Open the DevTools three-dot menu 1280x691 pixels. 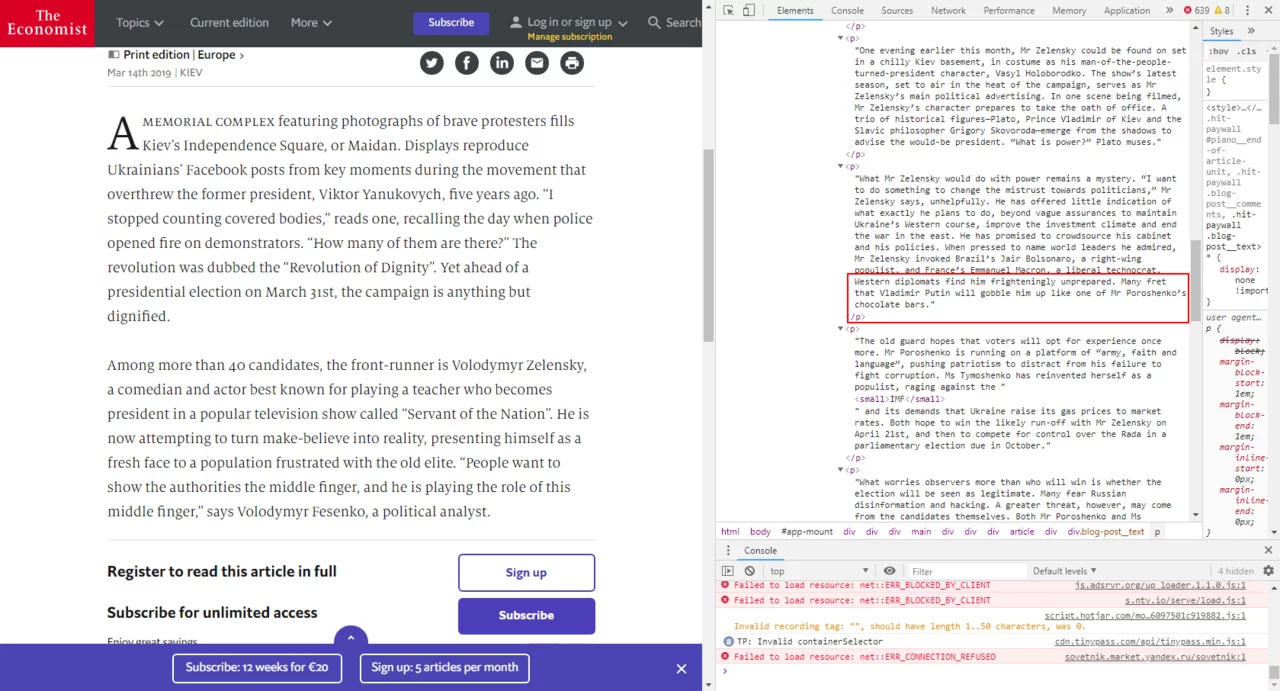(1247, 10)
